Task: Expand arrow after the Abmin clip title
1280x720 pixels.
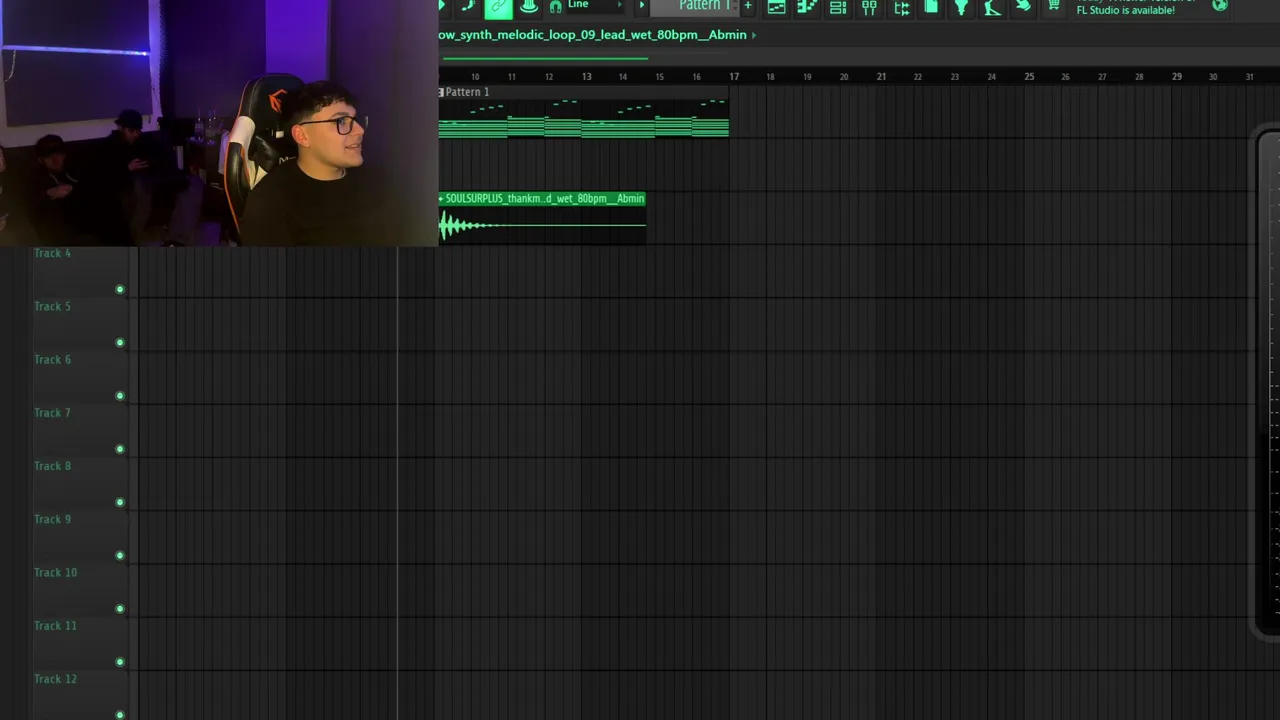Action: point(754,35)
